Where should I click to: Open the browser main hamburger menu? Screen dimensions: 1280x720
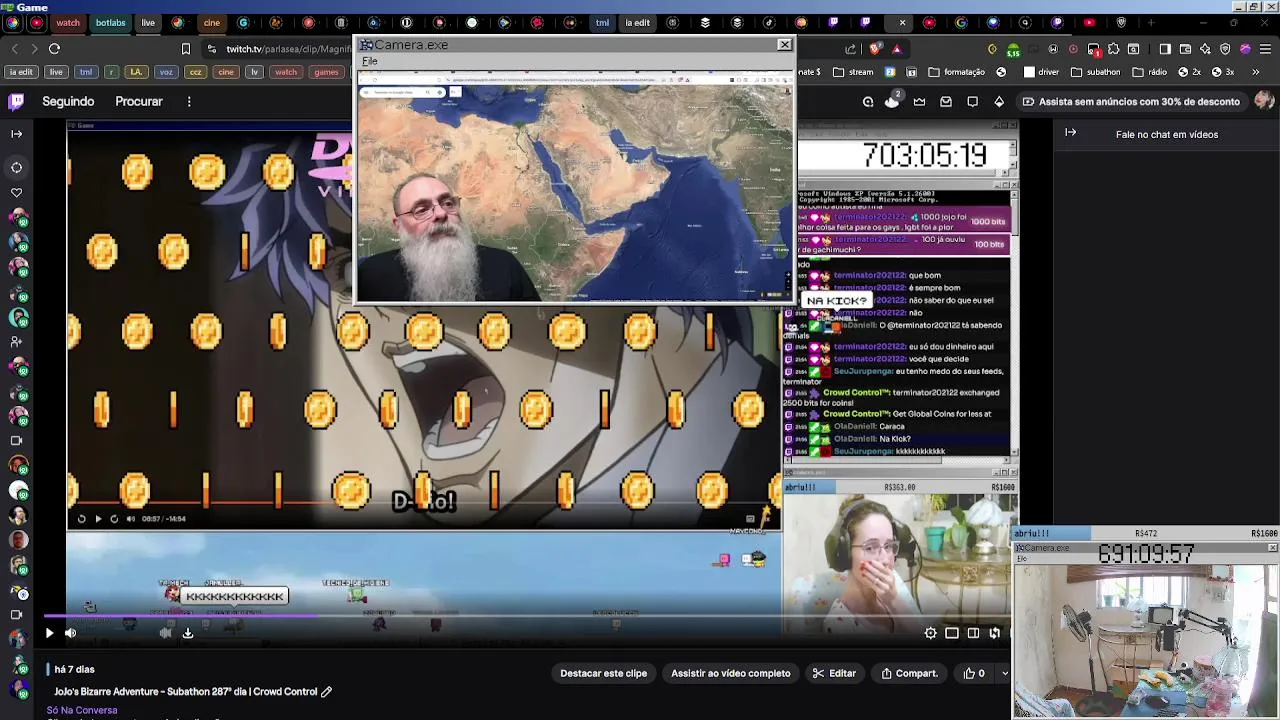(x=1265, y=48)
